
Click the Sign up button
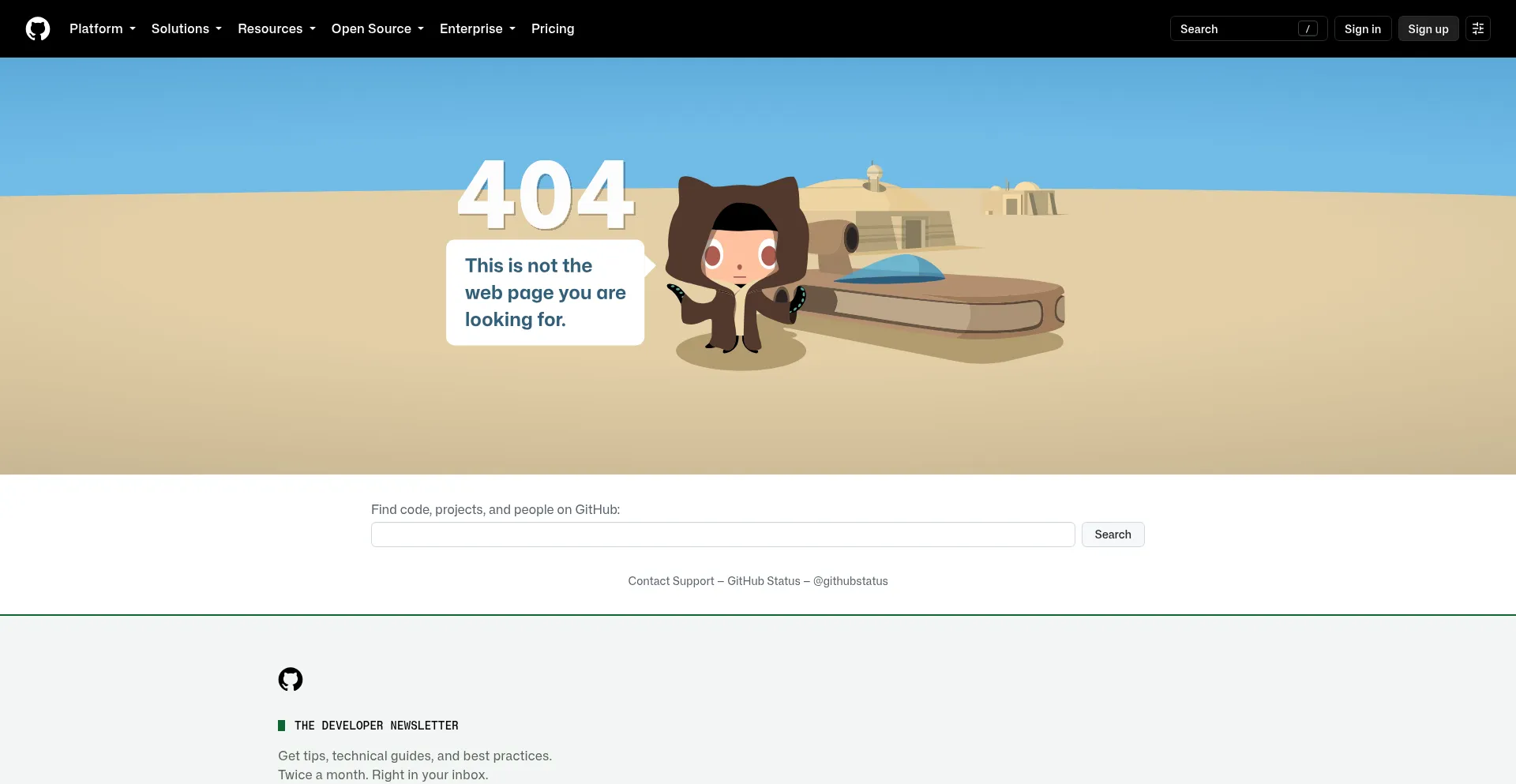click(1428, 28)
